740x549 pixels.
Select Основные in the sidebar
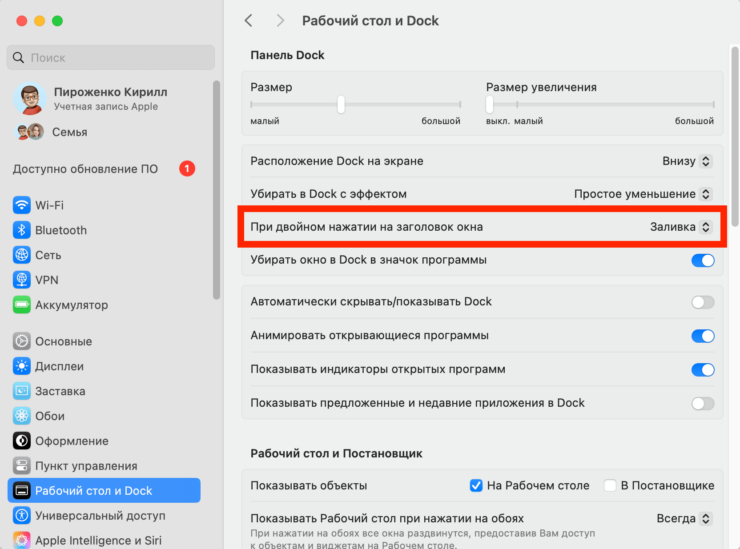(63, 341)
